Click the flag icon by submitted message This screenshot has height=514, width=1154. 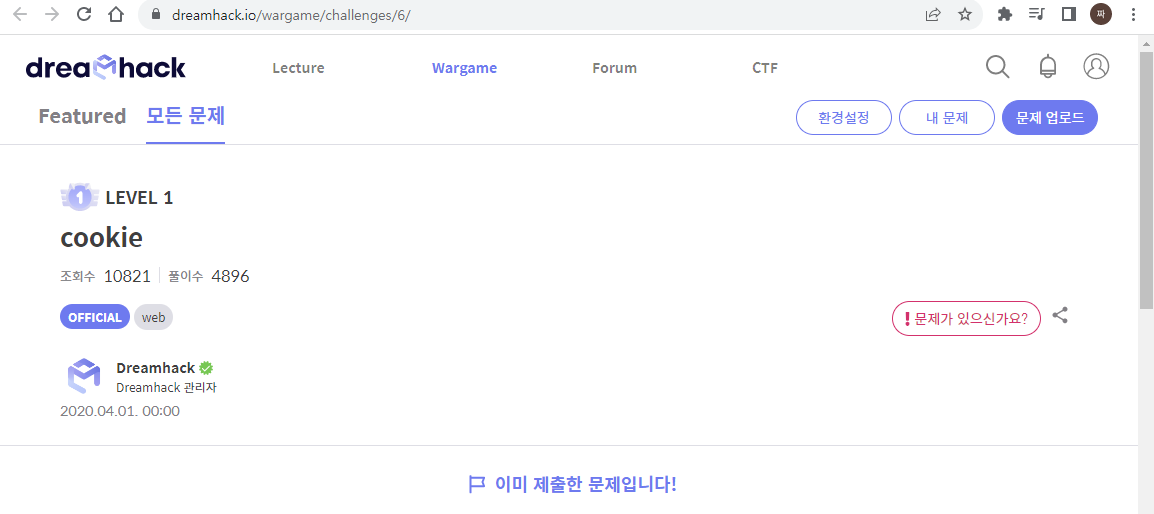tap(476, 484)
